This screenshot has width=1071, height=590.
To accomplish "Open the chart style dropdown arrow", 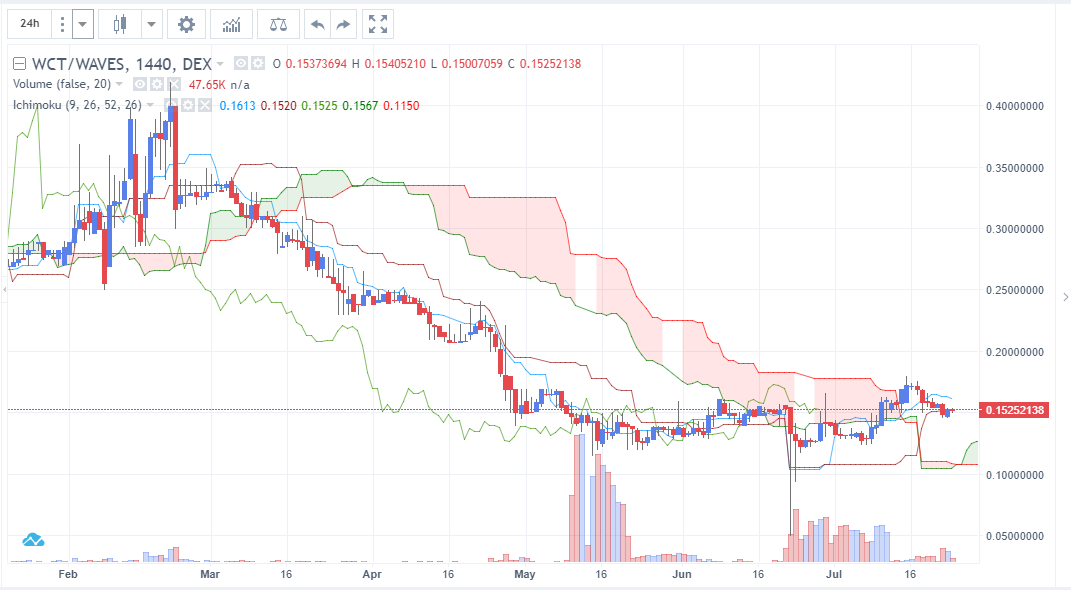I will coord(152,25).
